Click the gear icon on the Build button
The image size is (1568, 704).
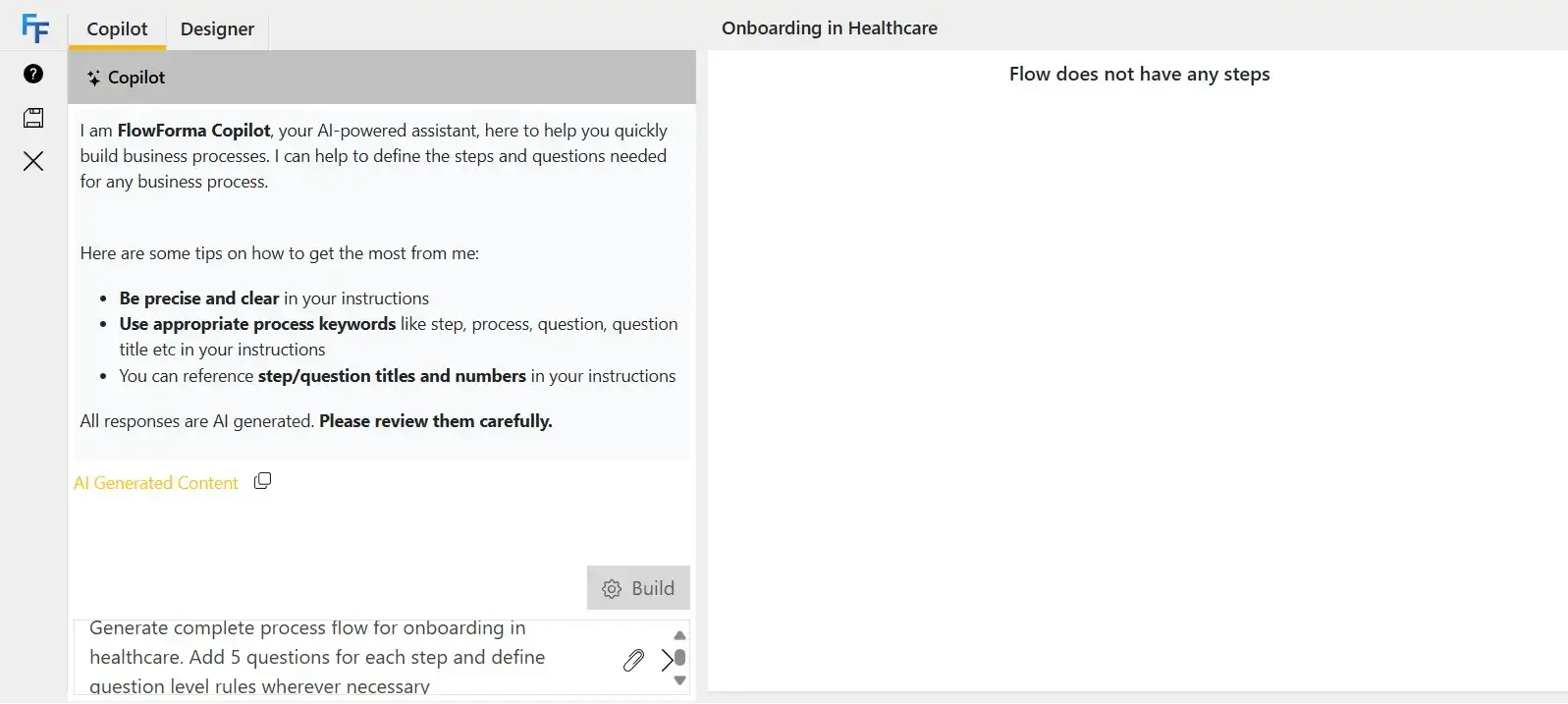[613, 587]
